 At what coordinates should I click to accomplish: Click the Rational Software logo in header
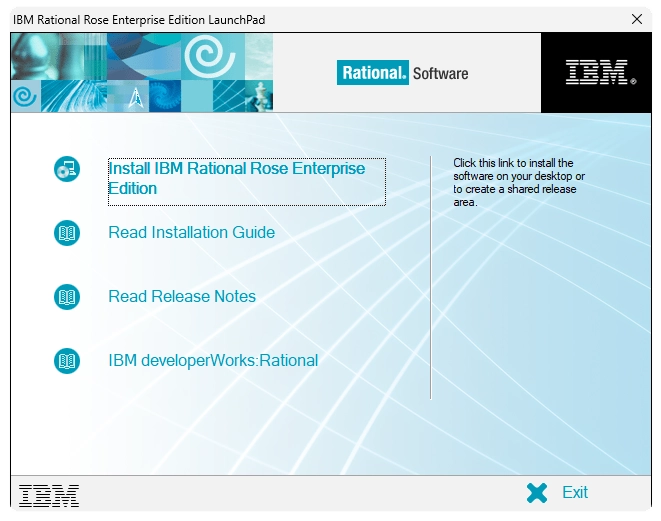(403, 73)
